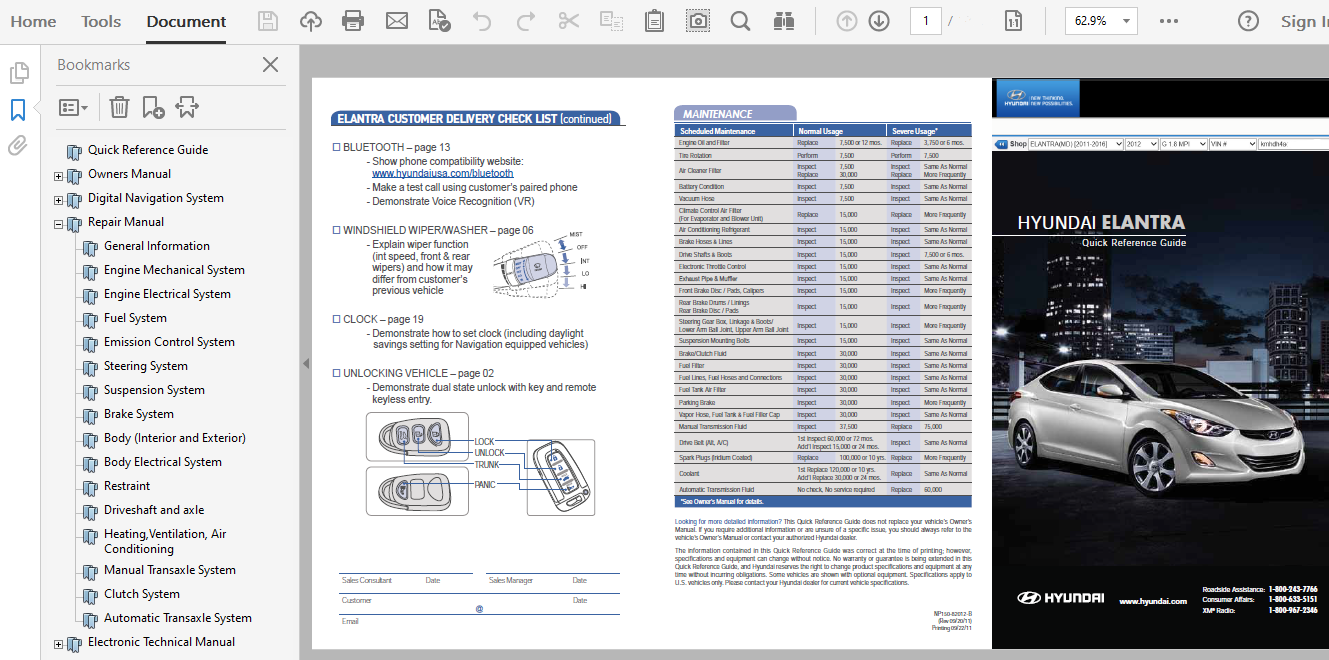Open the Attachments paperclip panel
Screen dimensions: 1329x660
[18, 146]
